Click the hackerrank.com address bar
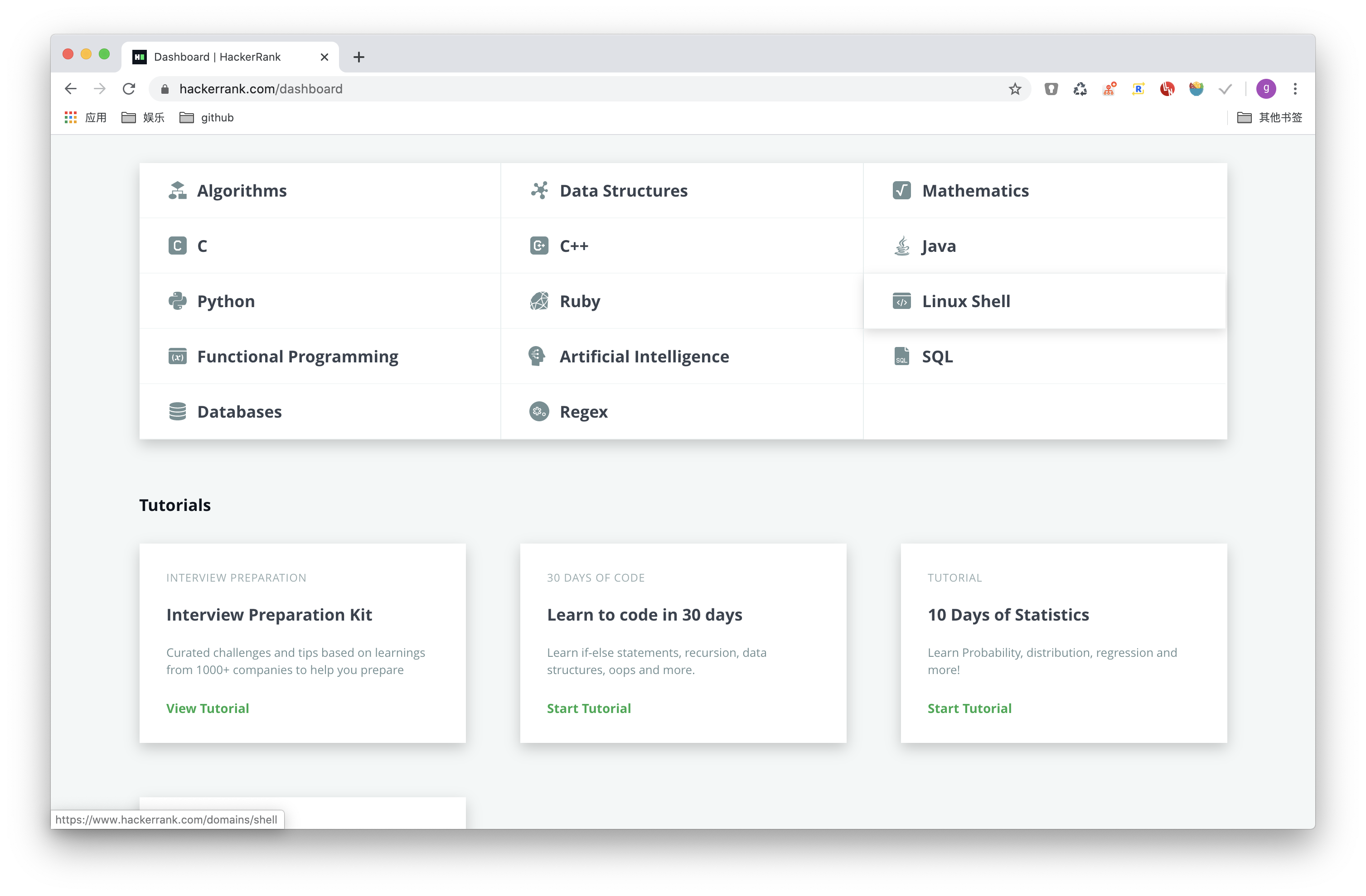 tap(590, 89)
